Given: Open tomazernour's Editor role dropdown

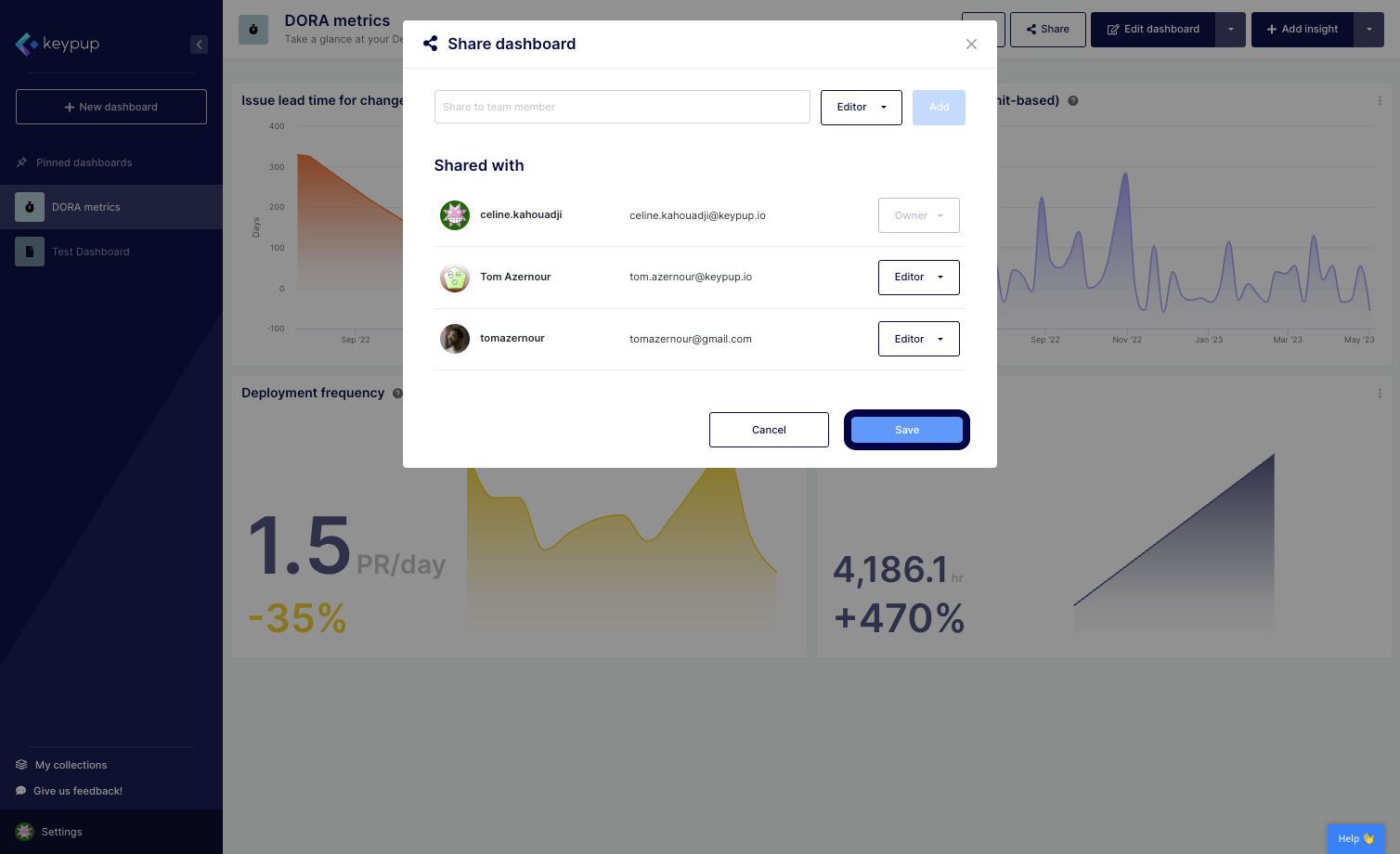Looking at the screenshot, I should click(x=918, y=339).
